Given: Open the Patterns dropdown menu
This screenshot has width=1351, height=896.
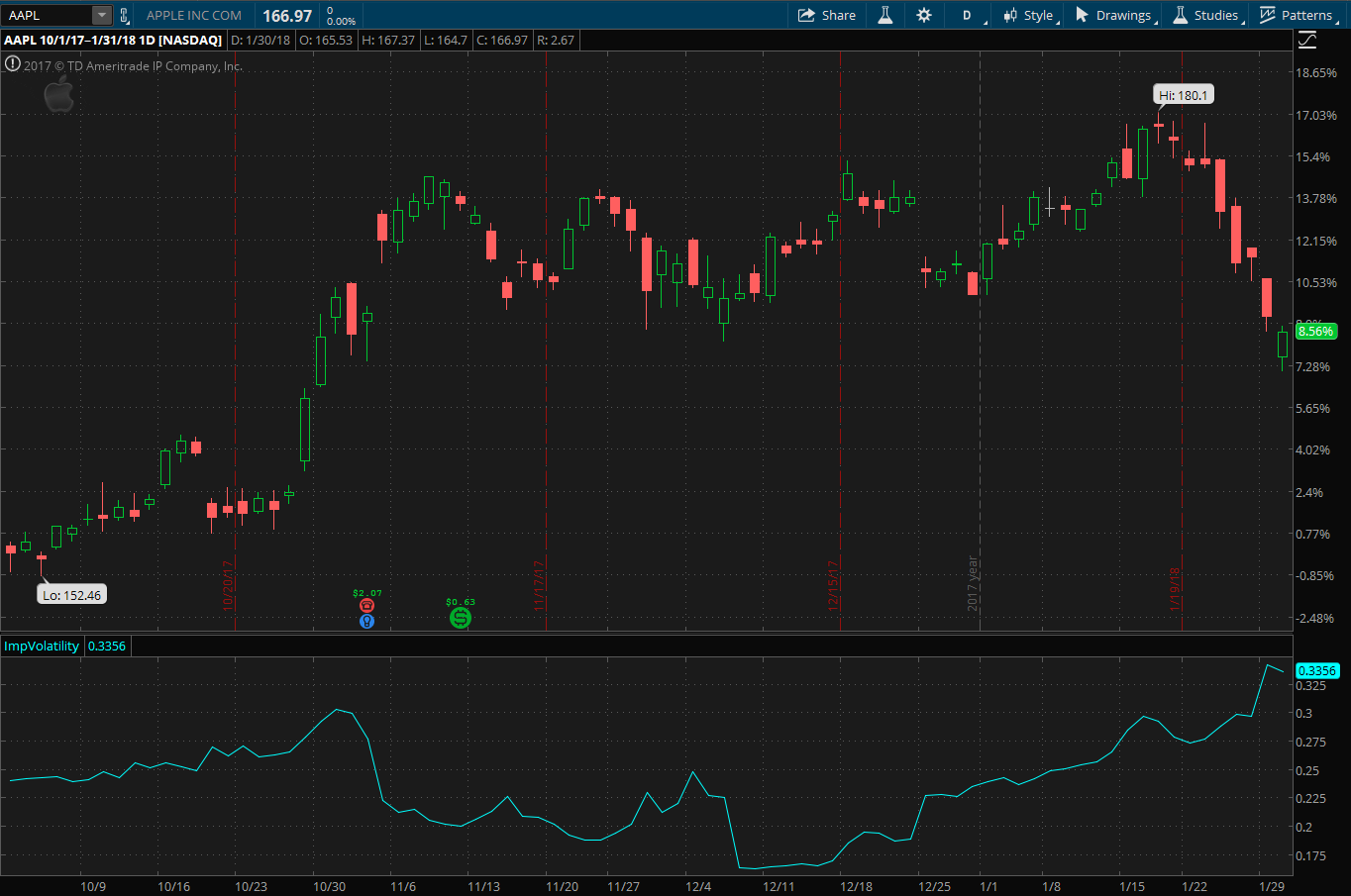Looking at the screenshot, I should pyautogui.click(x=1298, y=15).
